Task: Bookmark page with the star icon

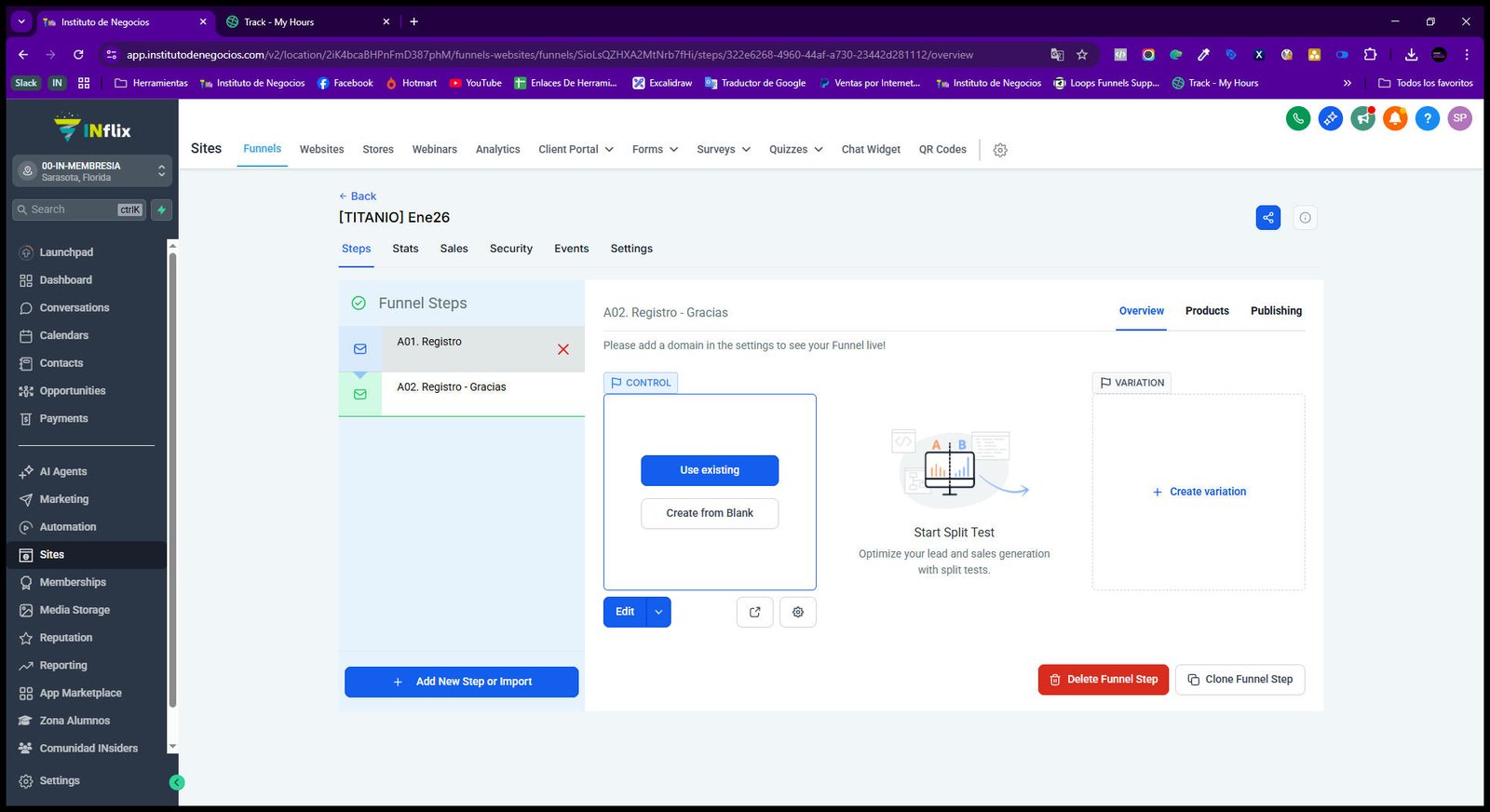Action: (x=1082, y=55)
